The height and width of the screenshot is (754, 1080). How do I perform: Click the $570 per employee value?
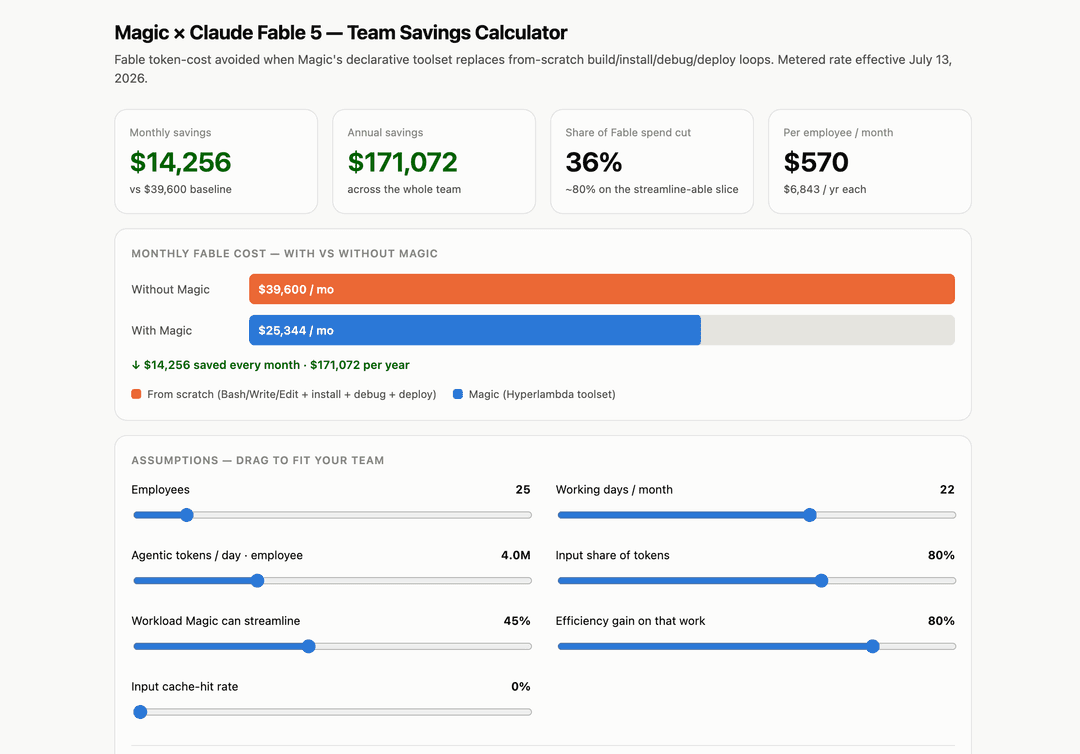coord(816,163)
